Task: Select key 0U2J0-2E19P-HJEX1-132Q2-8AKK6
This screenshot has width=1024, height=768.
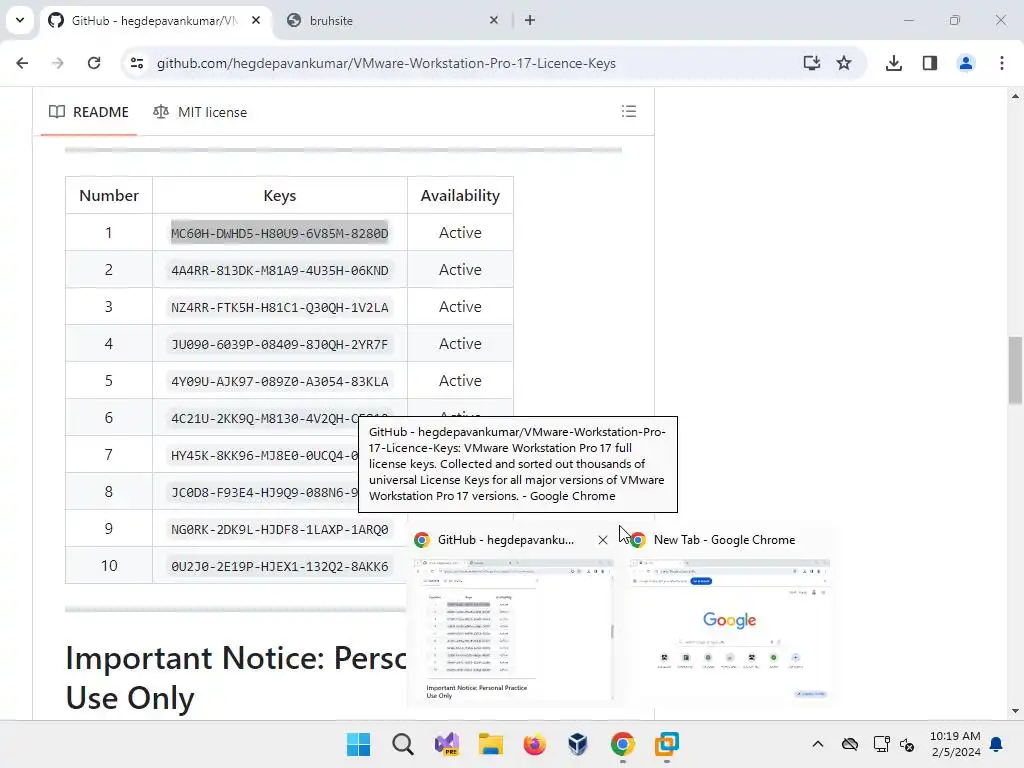Action: pos(280,566)
